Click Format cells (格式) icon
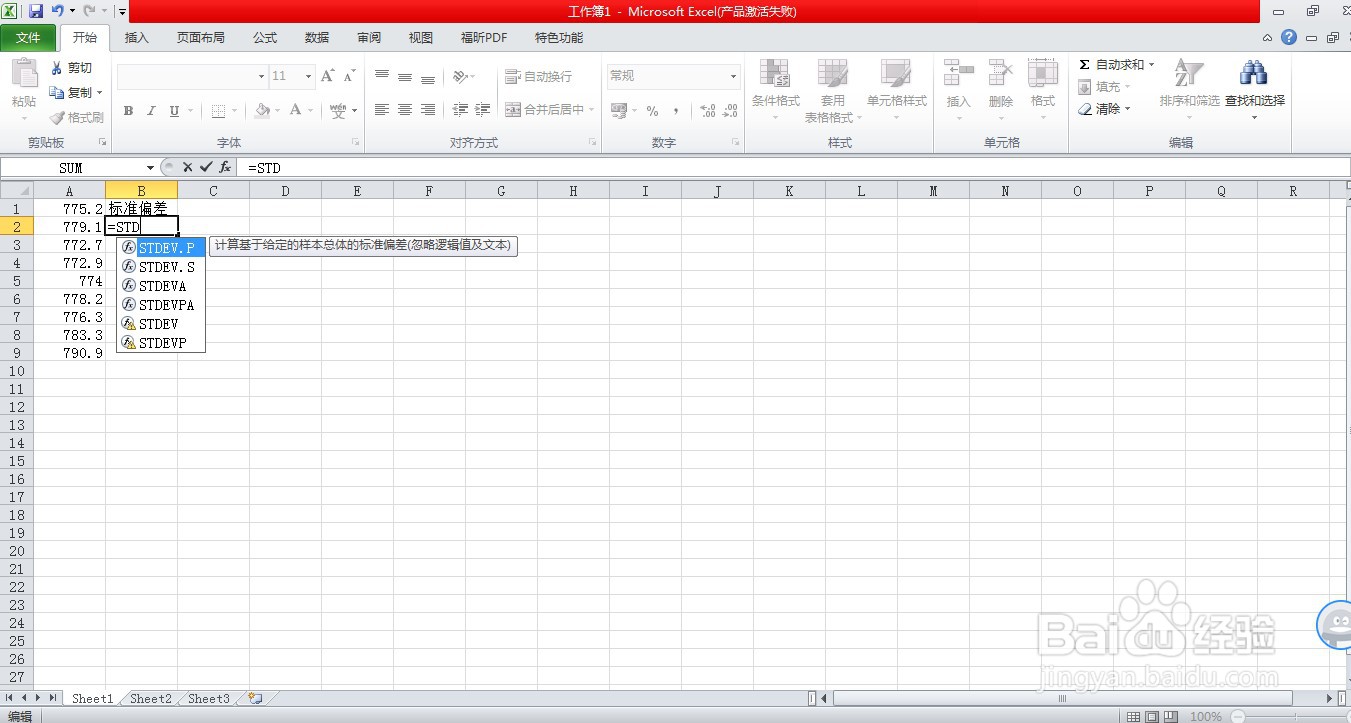This screenshot has height=723, width=1351. [x=1043, y=75]
